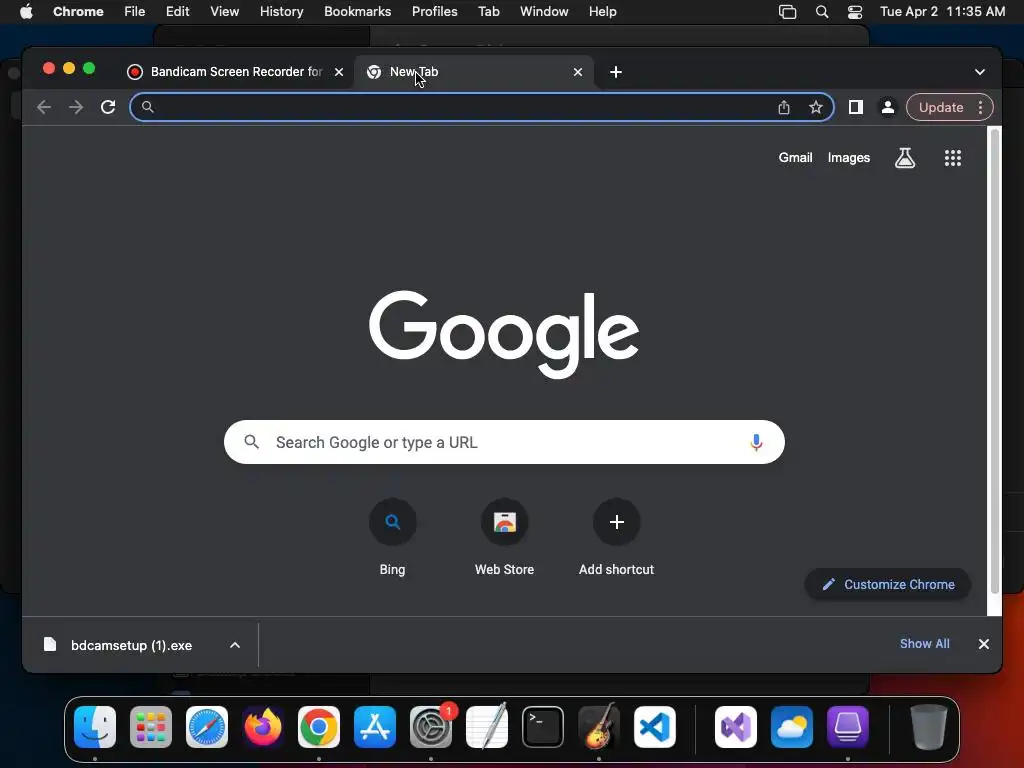Open GarageBand from the Dock

click(x=599, y=727)
